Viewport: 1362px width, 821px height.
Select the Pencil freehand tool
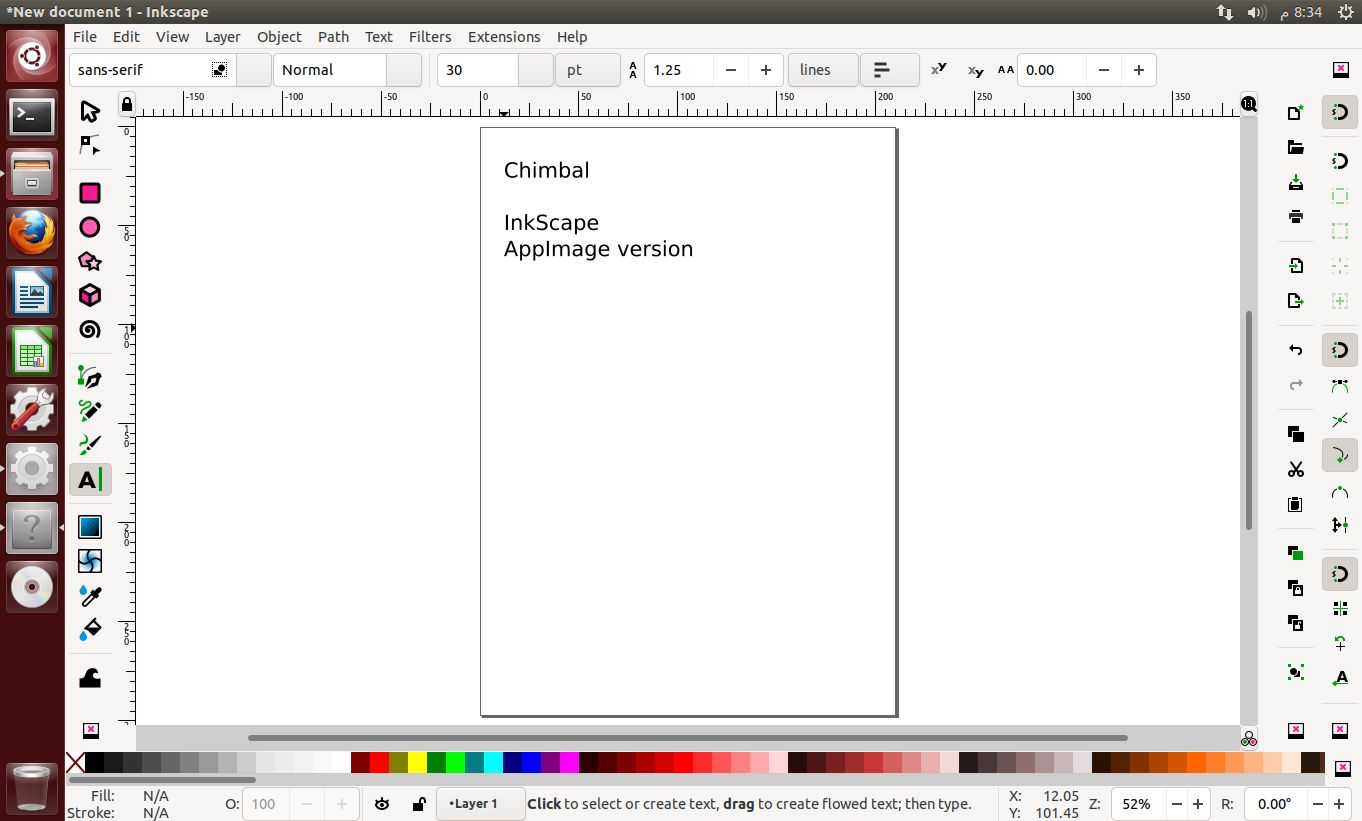pyautogui.click(x=90, y=411)
